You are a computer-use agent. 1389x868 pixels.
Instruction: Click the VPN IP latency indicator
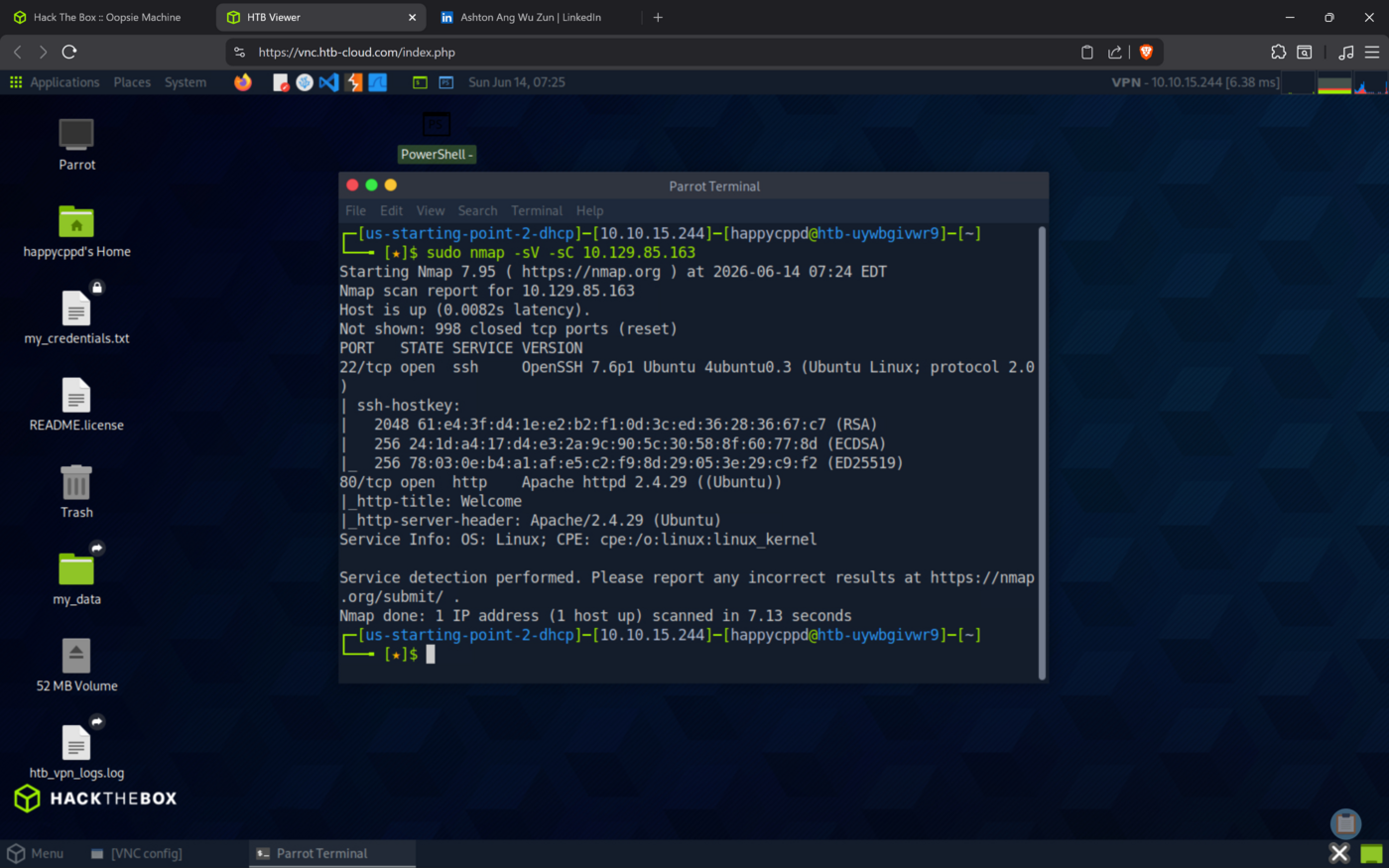click(1196, 82)
